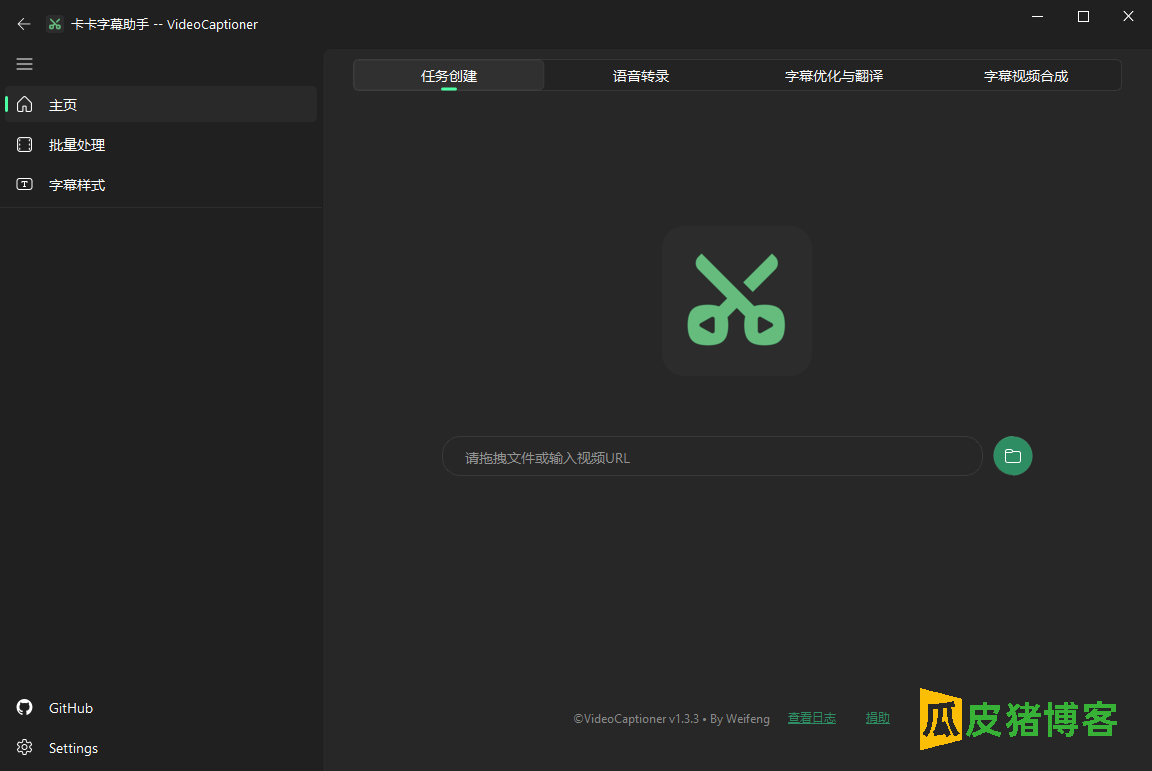Click the 卡卡字幕助手 -- VideoCaptioner window title
Screen dimensions: 1152x771
tap(165, 24)
